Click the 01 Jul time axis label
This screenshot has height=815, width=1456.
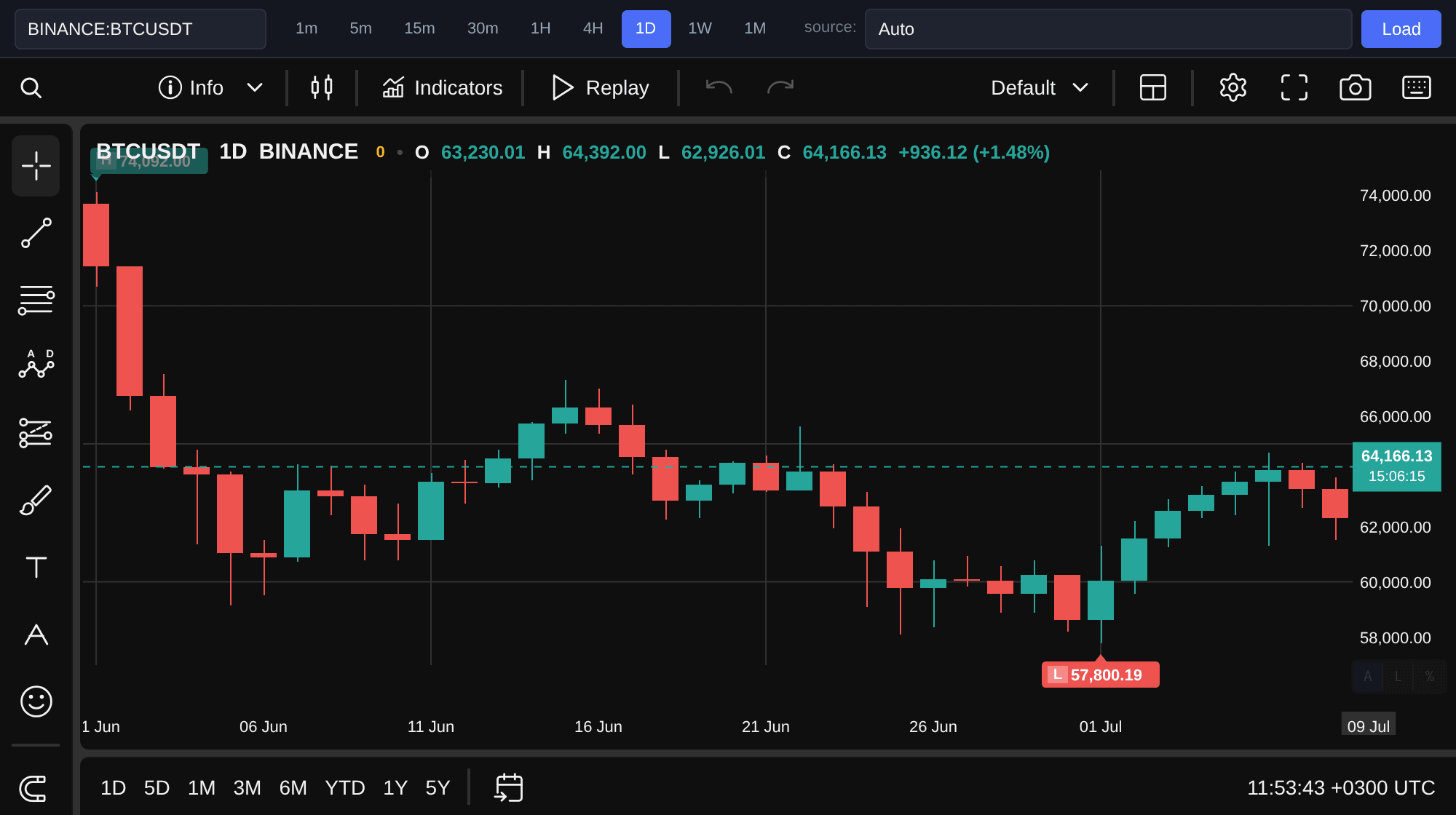pyautogui.click(x=1100, y=726)
